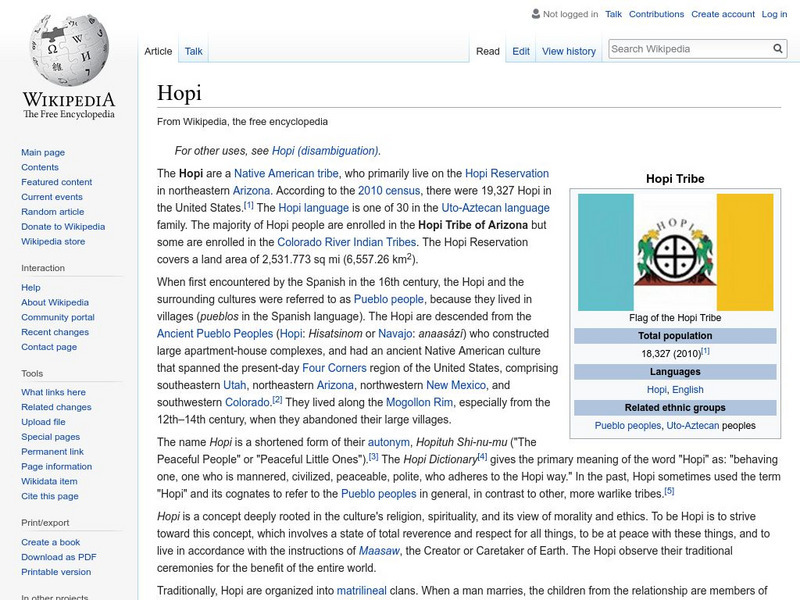The image size is (800, 600).
Task: Toggle the Print/export sidebar section
Action: click(x=44, y=521)
